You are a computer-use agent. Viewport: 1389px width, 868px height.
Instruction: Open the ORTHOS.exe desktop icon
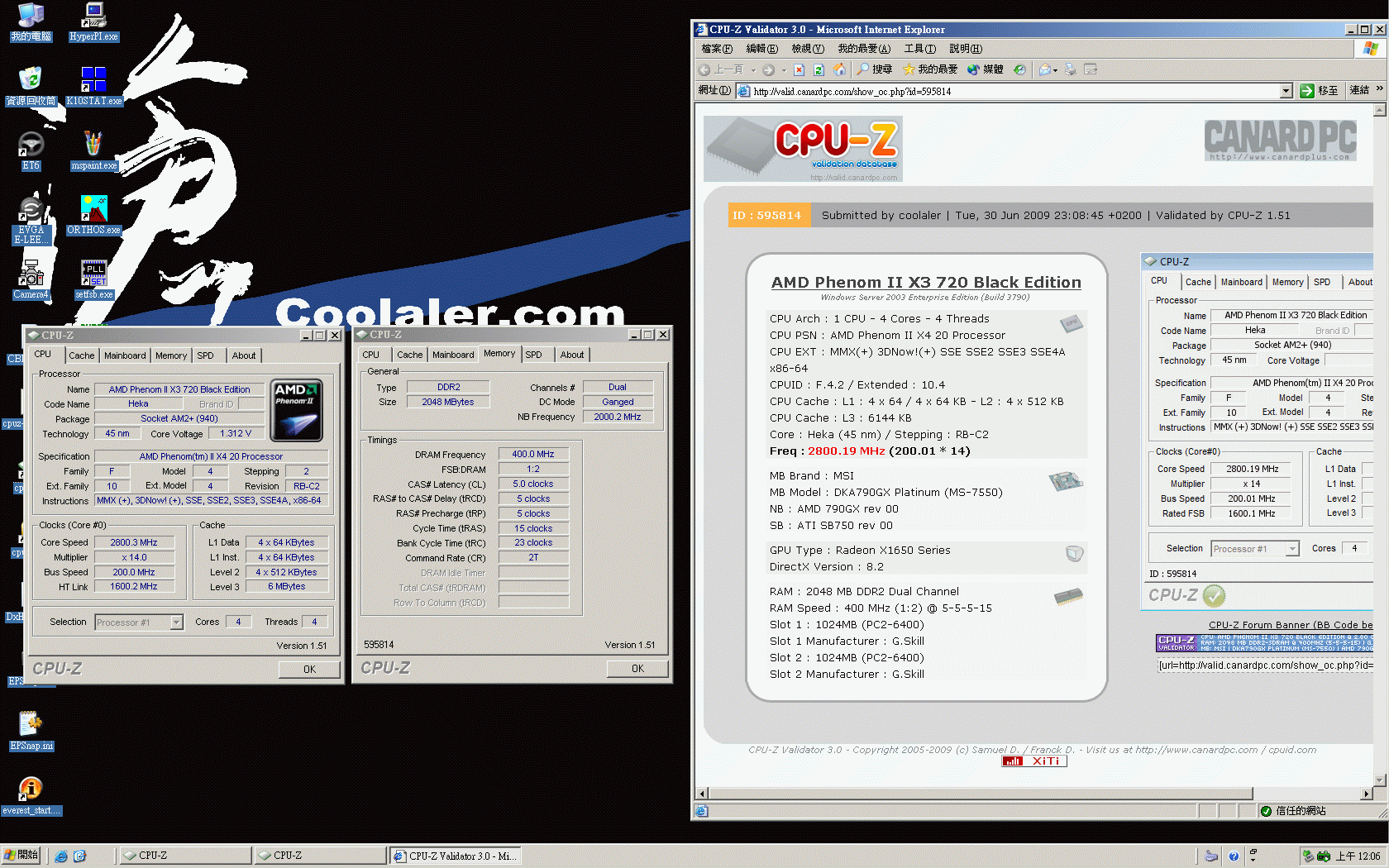coord(93,214)
